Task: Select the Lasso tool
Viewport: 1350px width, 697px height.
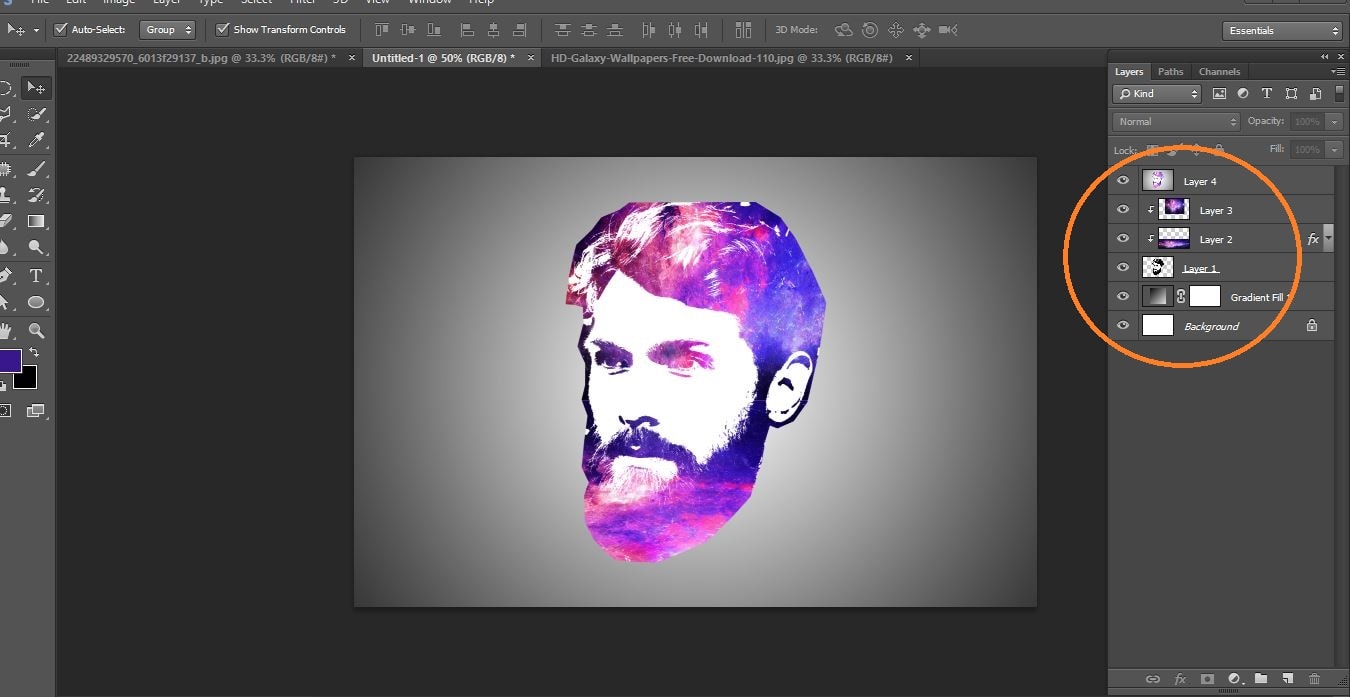Action: click(x=10, y=112)
